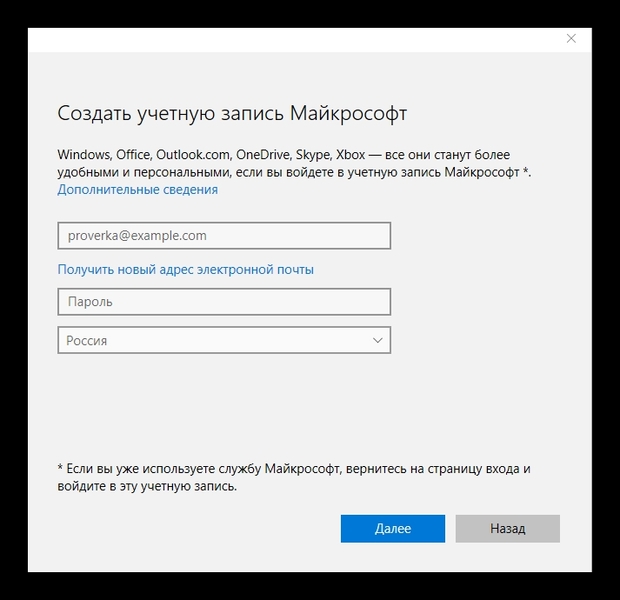Click the Назад button
The height and width of the screenshot is (600, 620).
point(508,528)
